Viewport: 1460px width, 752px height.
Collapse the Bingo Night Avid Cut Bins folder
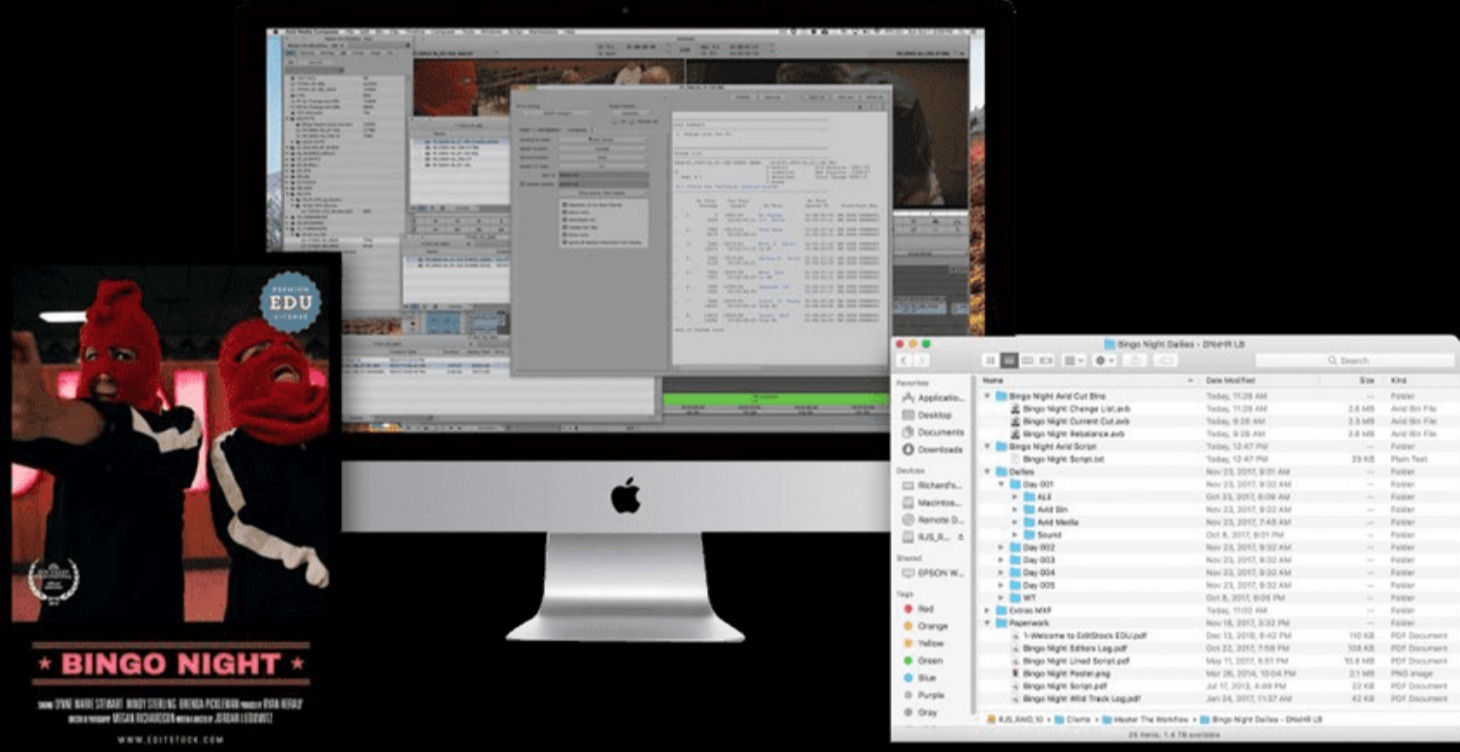pos(987,396)
